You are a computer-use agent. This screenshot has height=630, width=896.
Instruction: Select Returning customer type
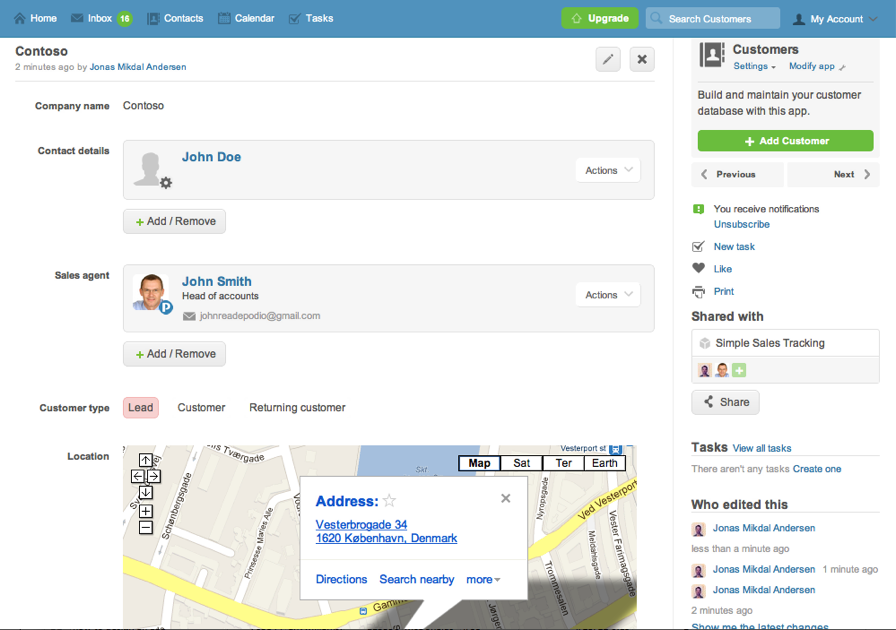click(x=297, y=407)
